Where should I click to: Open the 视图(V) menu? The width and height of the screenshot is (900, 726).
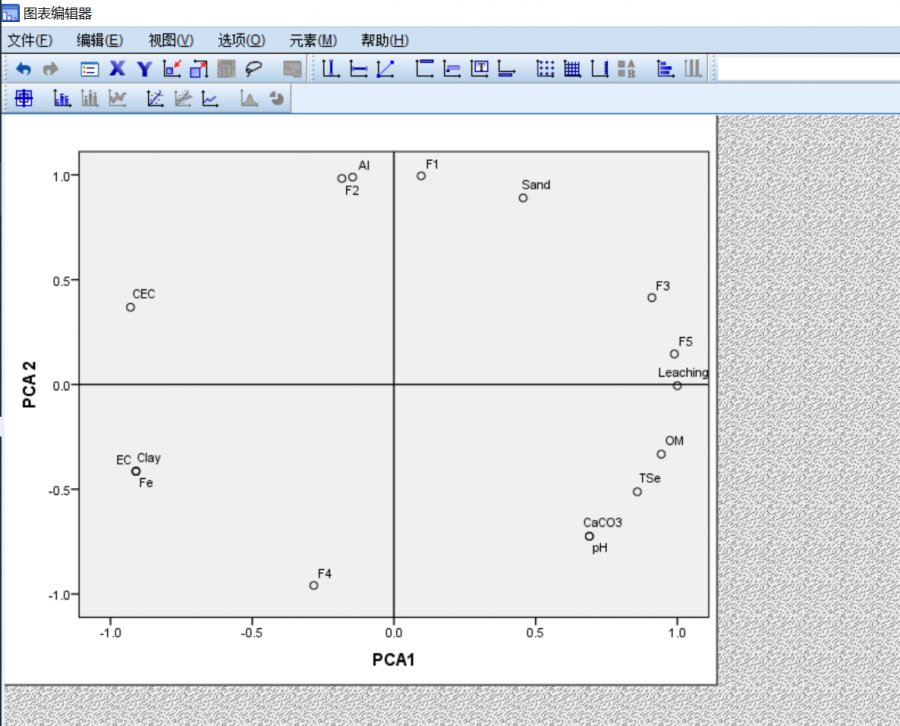pyautogui.click(x=171, y=41)
